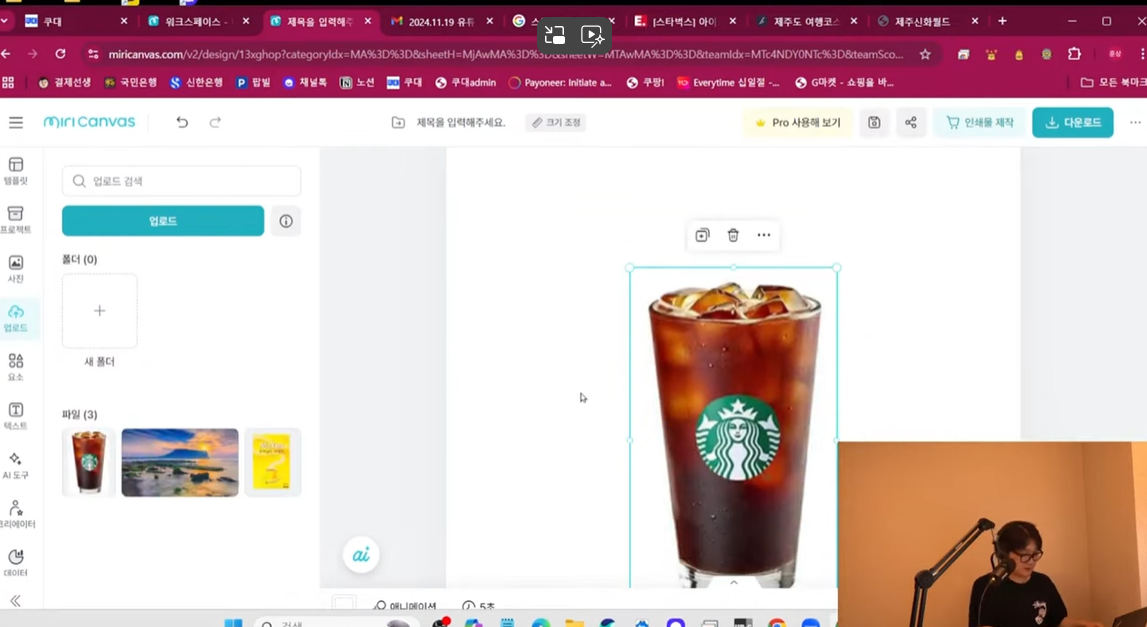Screen dimensions: 1147x627
Task: Open the 채널톡 bookmark
Action: 304,83
